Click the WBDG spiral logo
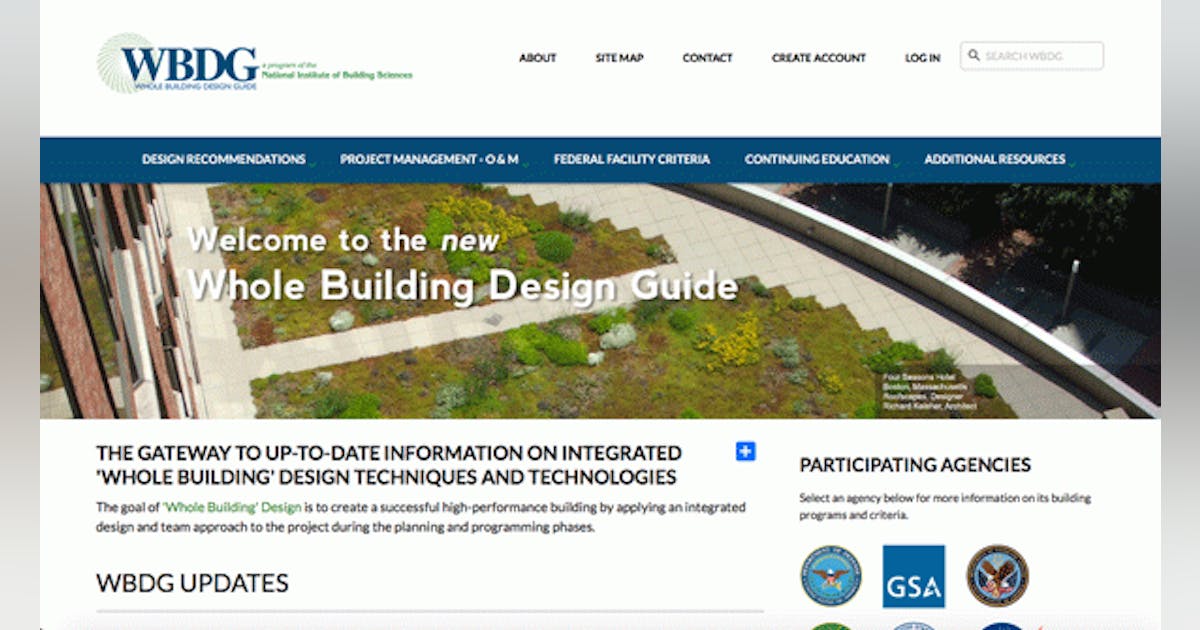 point(110,62)
